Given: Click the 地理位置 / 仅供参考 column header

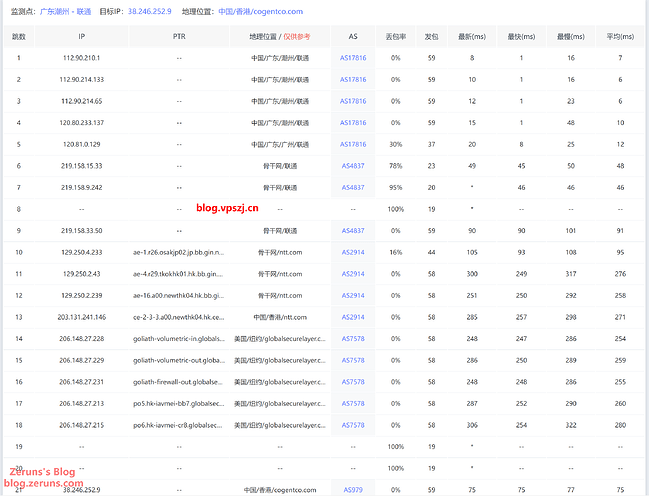Looking at the screenshot, I should (x=280, y=36).
